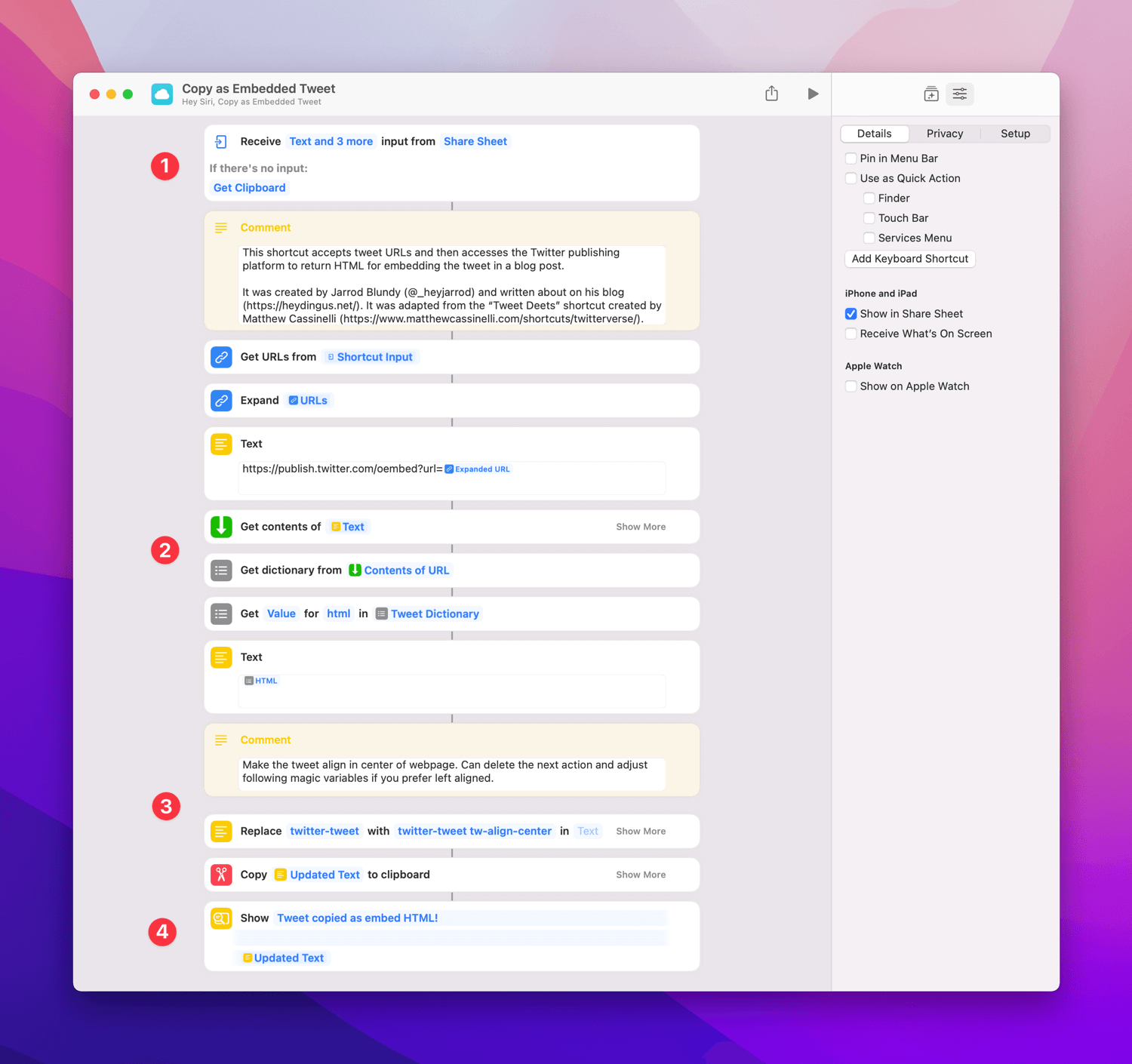Click the red Copy to clipboard scissors icon
Viewport: 1132px width, 1064px height.
221,875
